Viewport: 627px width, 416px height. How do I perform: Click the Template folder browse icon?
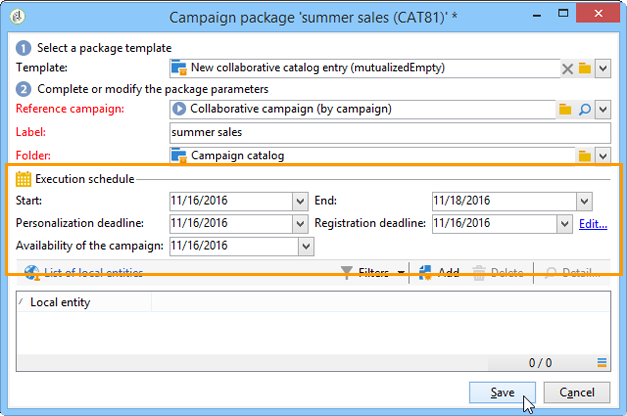[585, 68]
